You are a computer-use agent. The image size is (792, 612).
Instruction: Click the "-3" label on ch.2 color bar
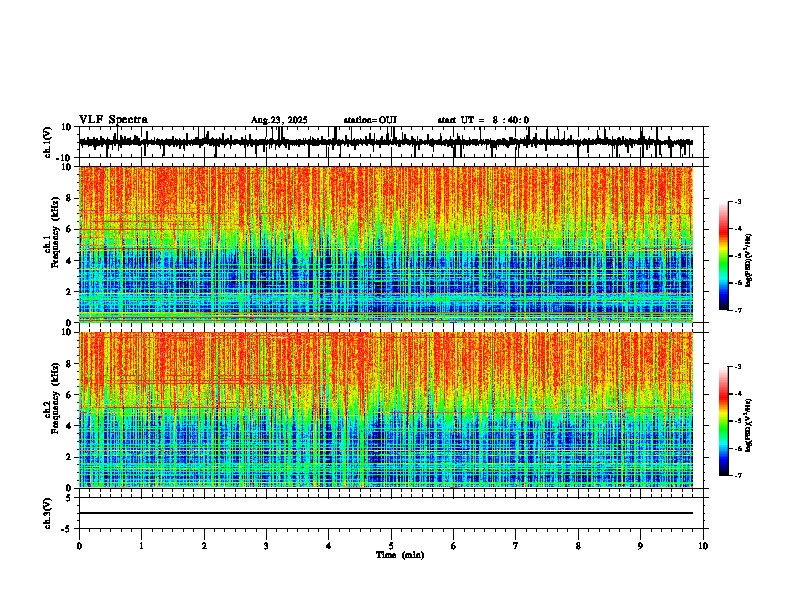[x=738, y=367]
